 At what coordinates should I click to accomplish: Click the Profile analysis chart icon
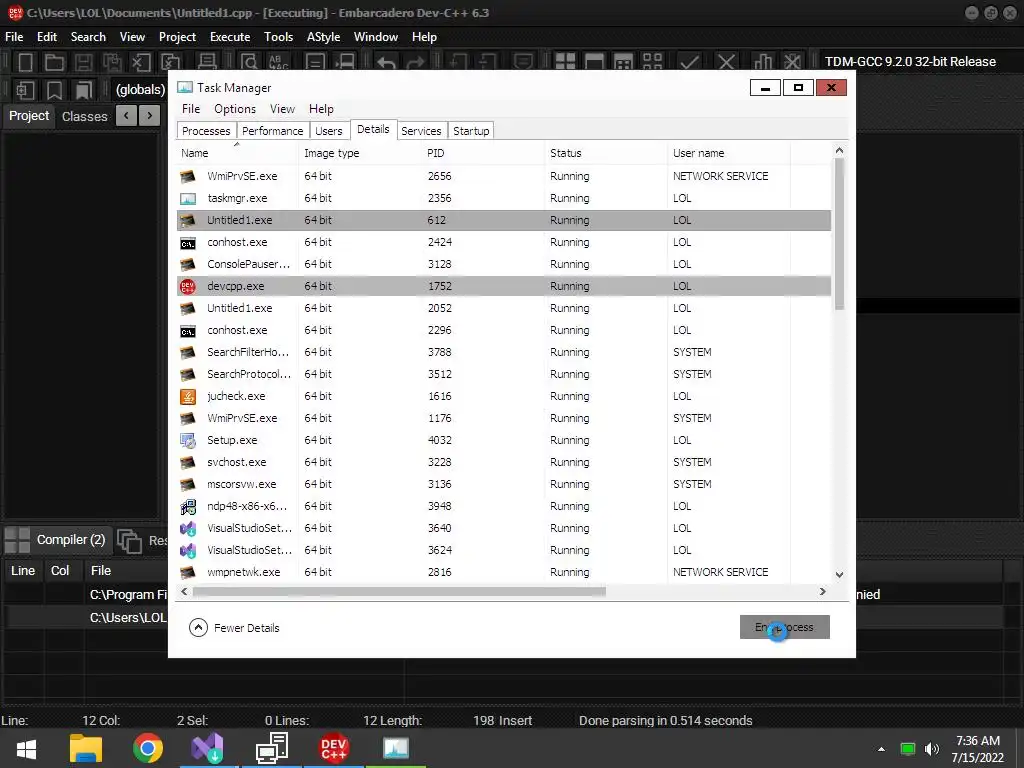[763, 62]
